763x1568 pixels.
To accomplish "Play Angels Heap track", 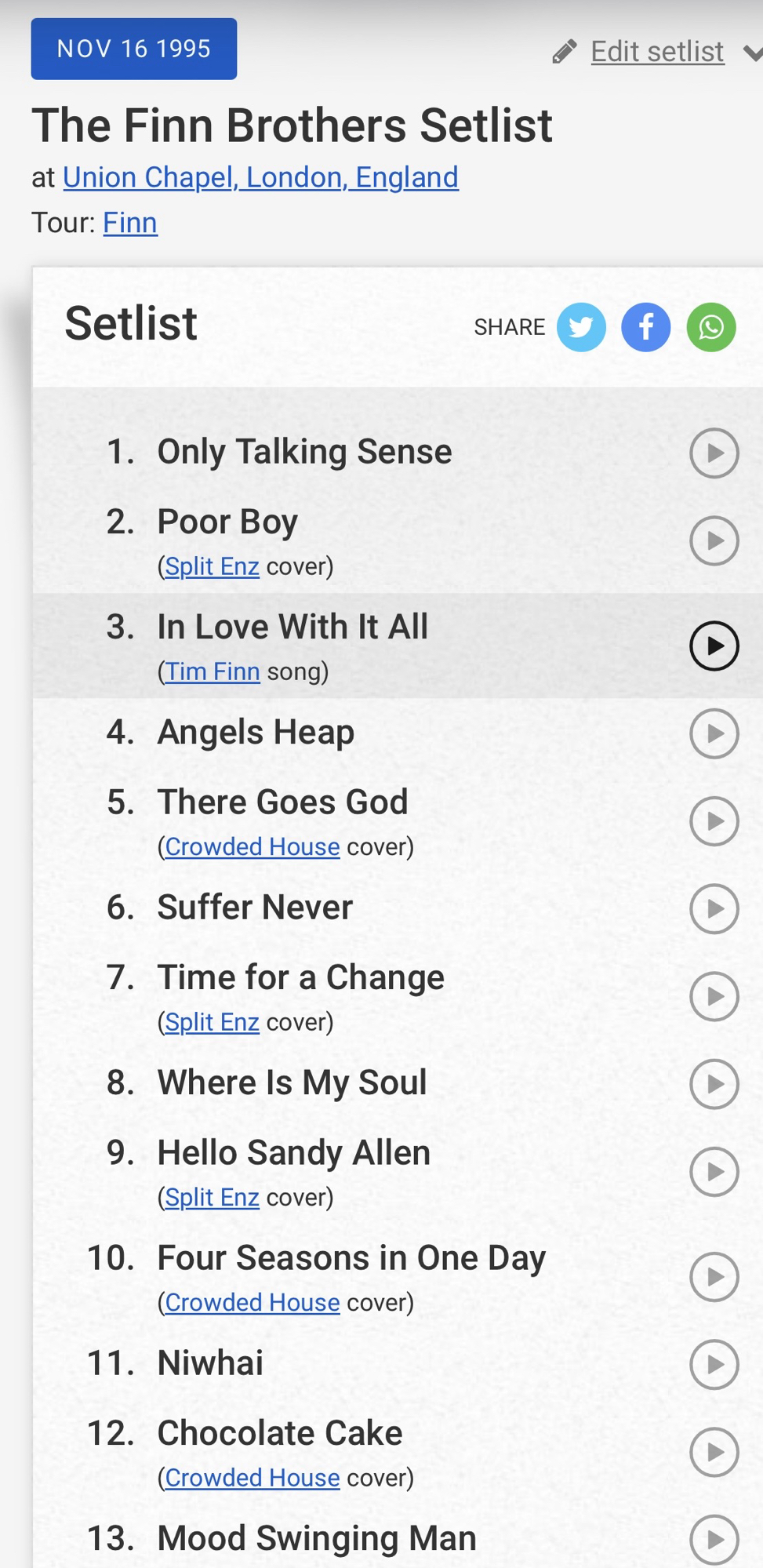I will click(714, 733).
